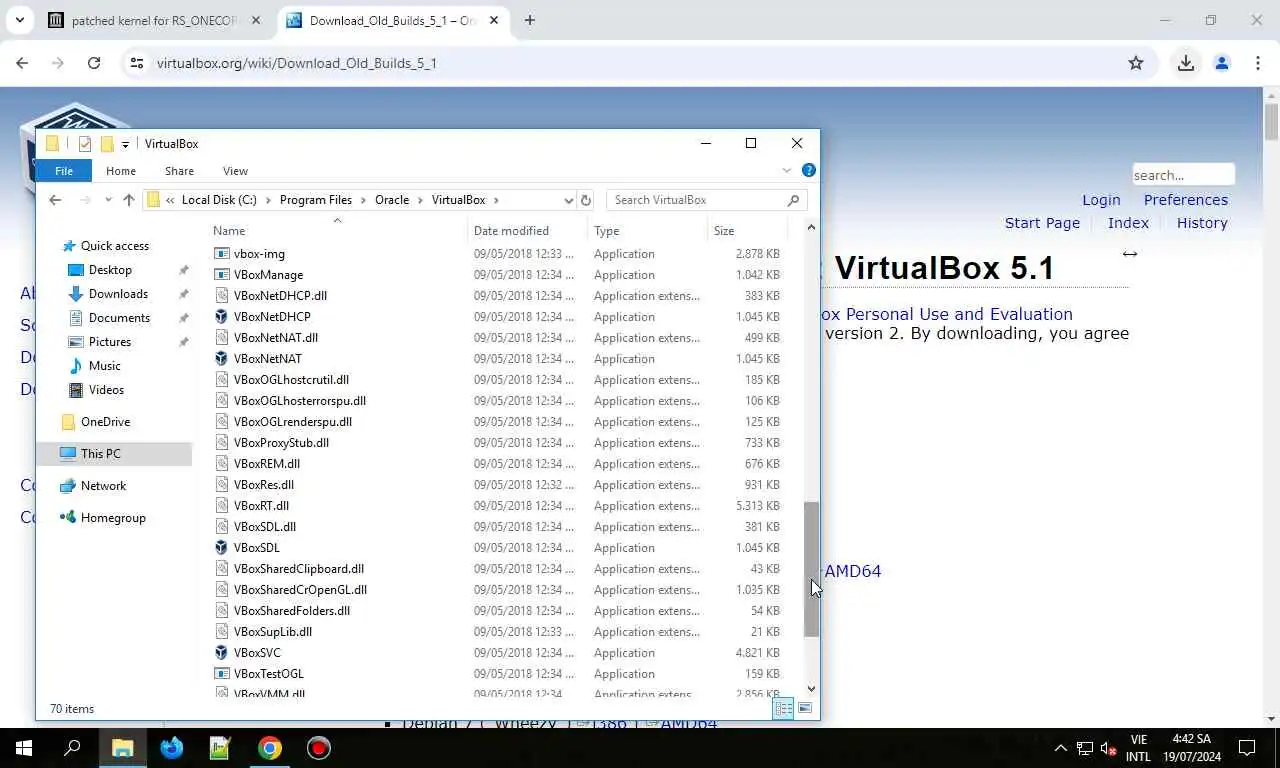1280x768 pixels.
Task: Expand the Explorer ribbon chevron
Action: coord(787,170)
